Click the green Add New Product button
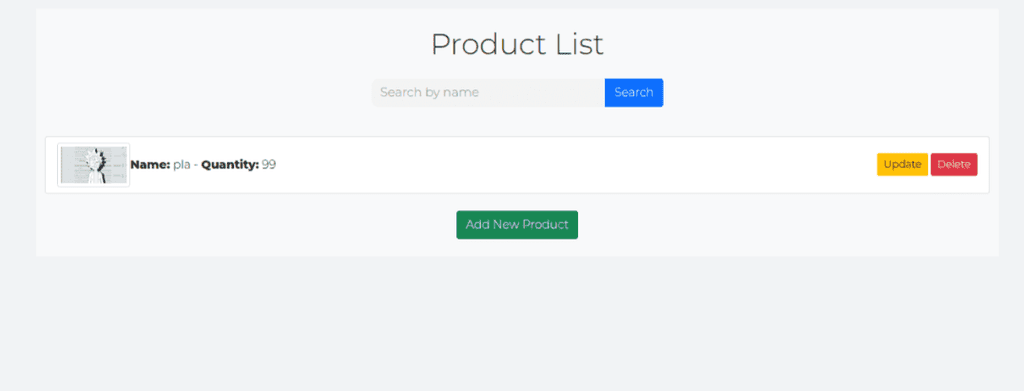 pyautogui.click(x=517, y=225)
